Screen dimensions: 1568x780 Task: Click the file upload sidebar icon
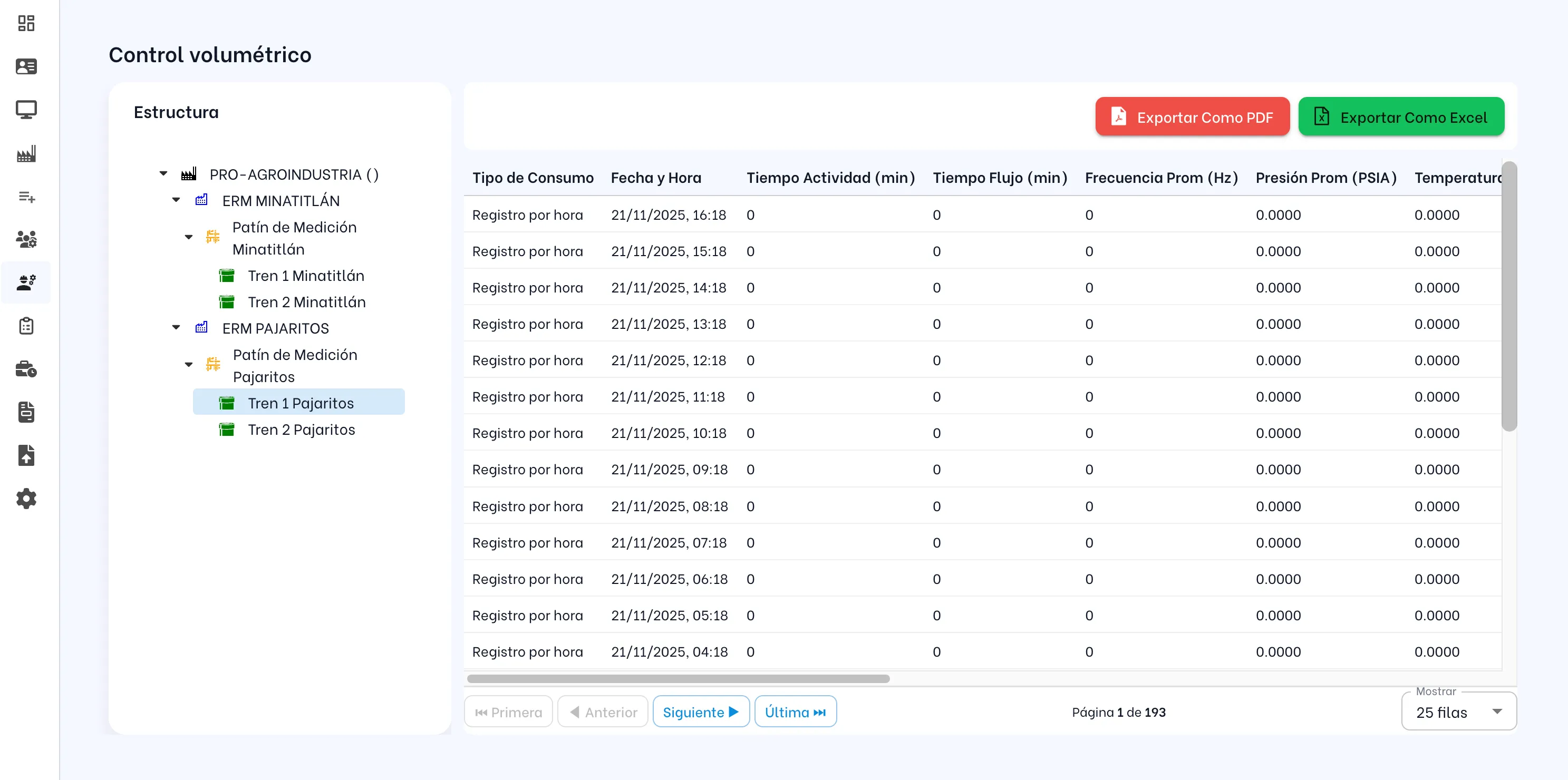26,456
